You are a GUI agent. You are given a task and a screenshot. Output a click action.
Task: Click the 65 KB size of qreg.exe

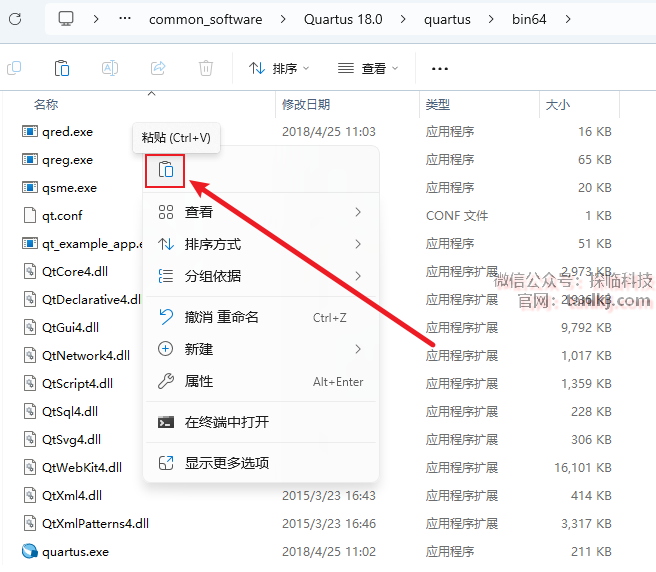[x=594, y=160]
